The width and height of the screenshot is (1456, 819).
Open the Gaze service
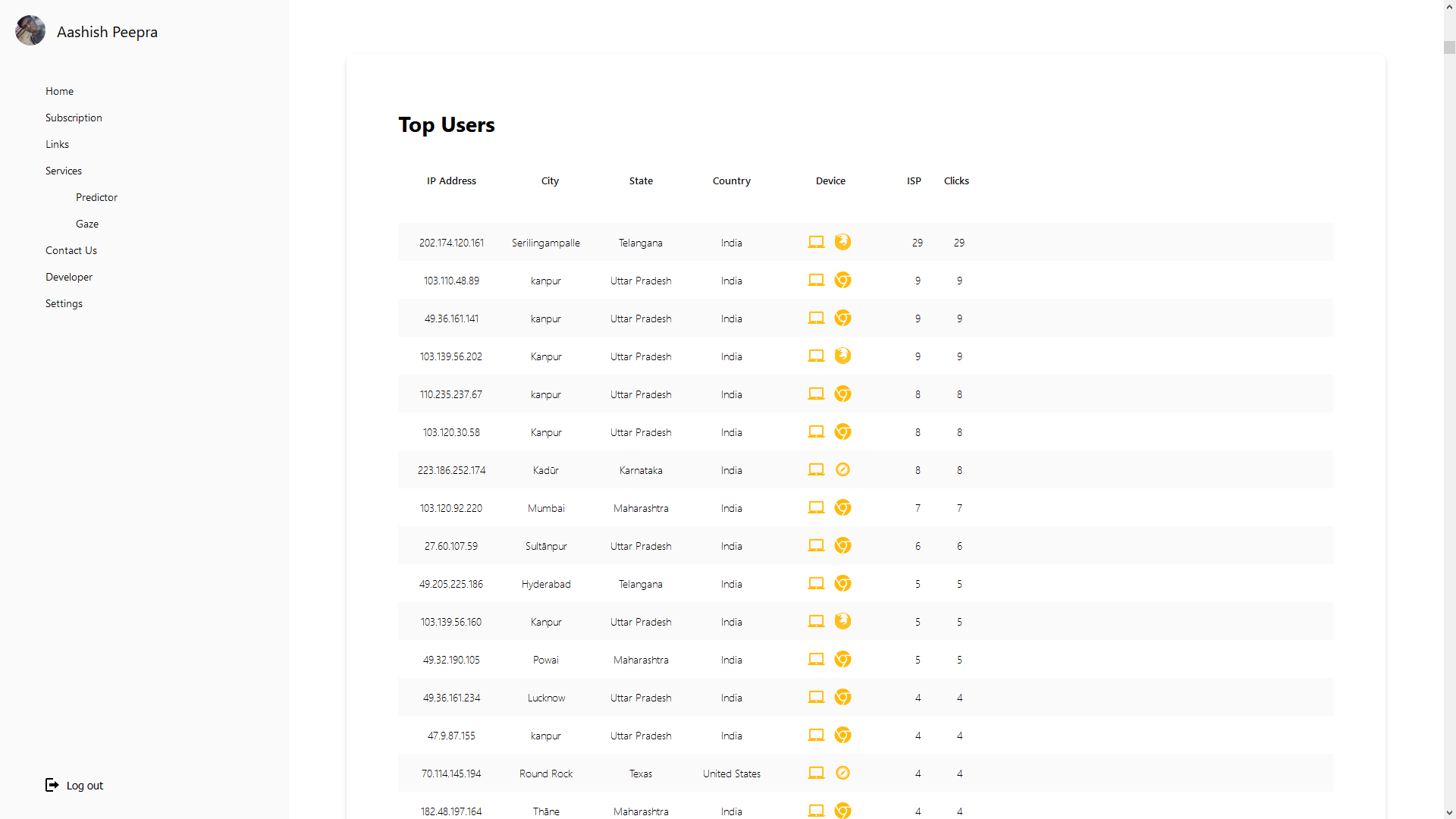click(x=87, y=224)
